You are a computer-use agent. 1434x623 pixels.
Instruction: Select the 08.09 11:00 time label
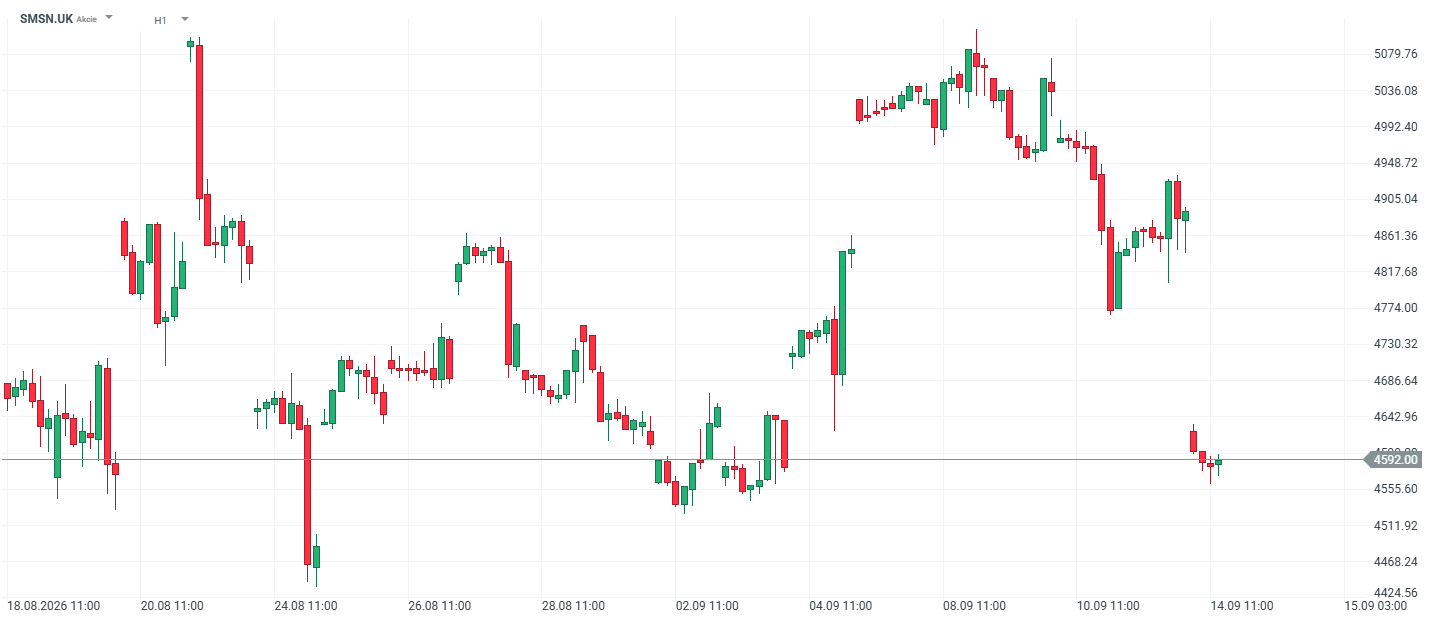[975, 606]
